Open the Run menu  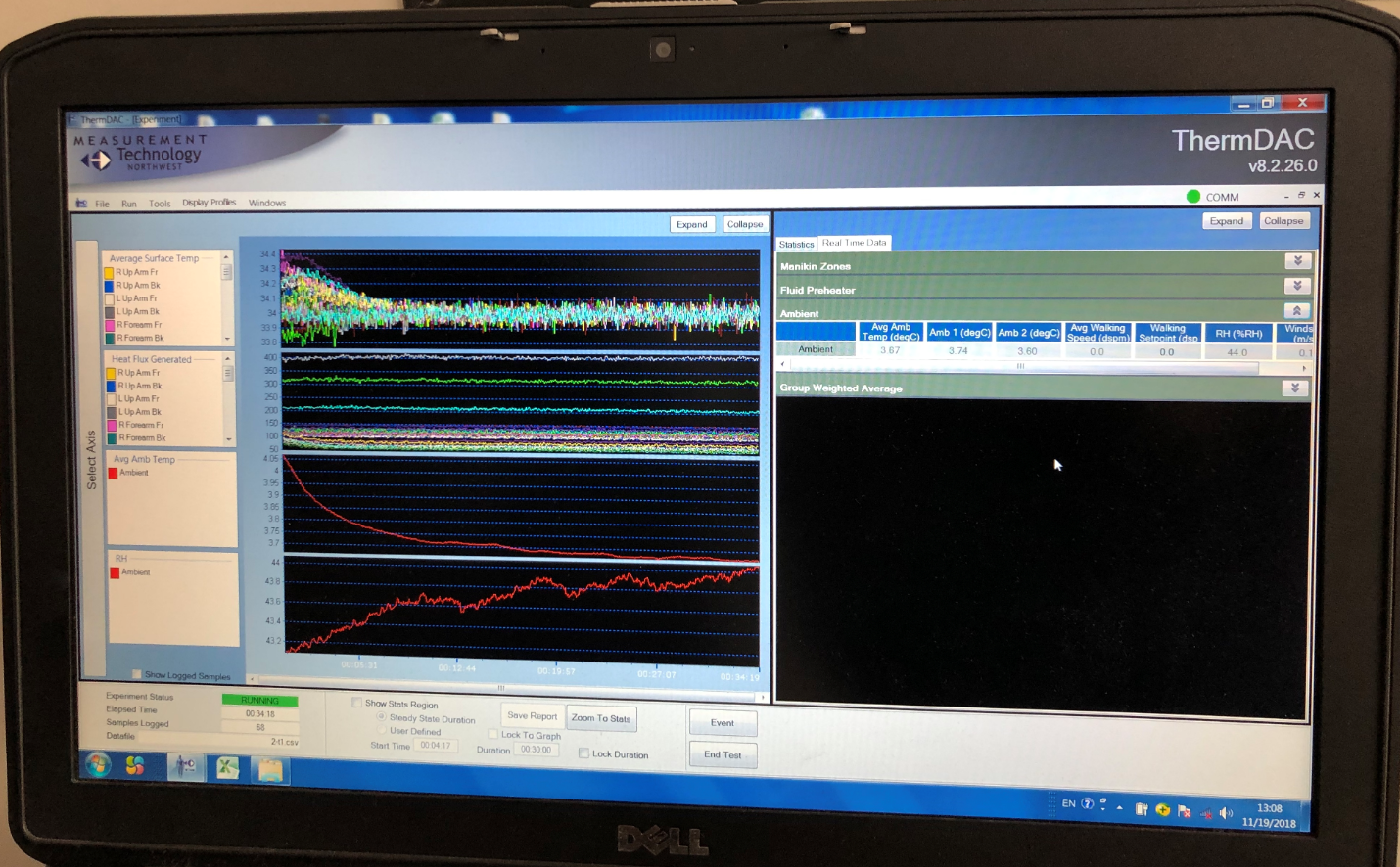click(x=129, y=204)
